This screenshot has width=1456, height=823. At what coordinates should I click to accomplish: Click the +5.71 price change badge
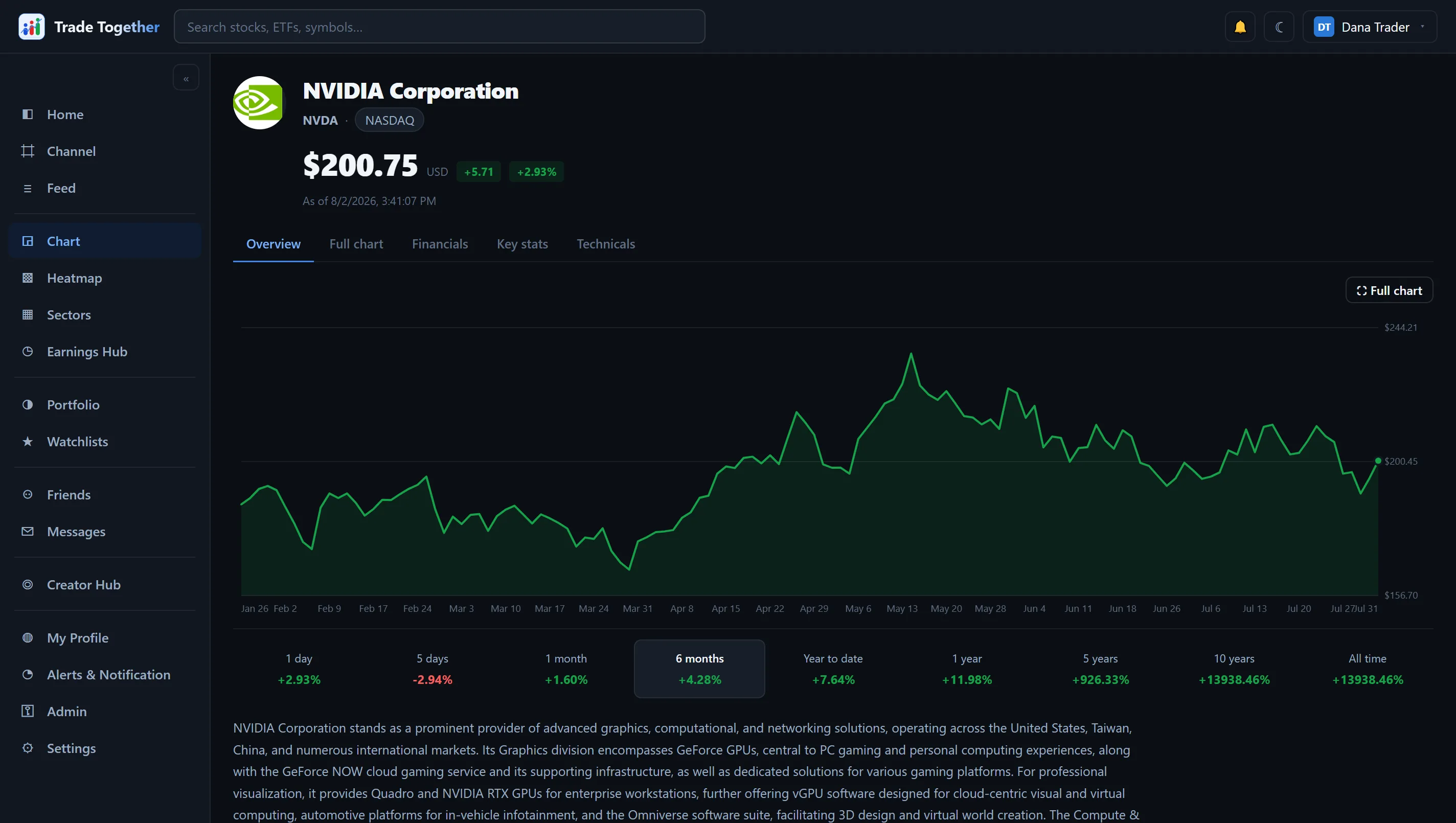click(x=478, y=172)
